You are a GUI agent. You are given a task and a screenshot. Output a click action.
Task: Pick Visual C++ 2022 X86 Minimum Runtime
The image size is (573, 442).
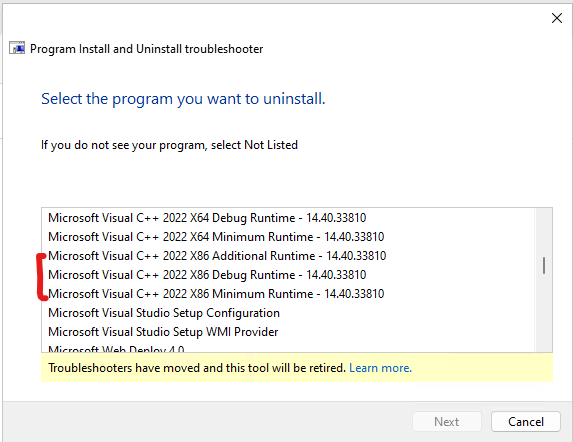tap(288, 294)
